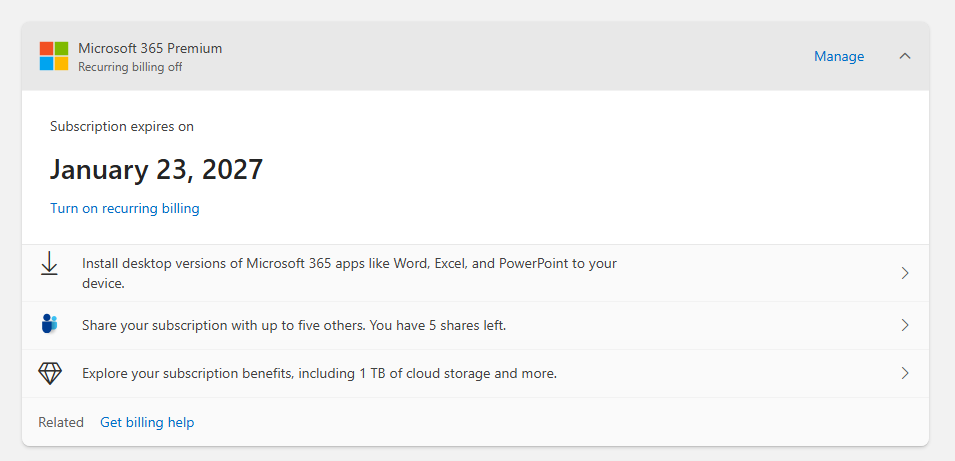
Task: Click the download arrow icon
Action: point(49,264)
